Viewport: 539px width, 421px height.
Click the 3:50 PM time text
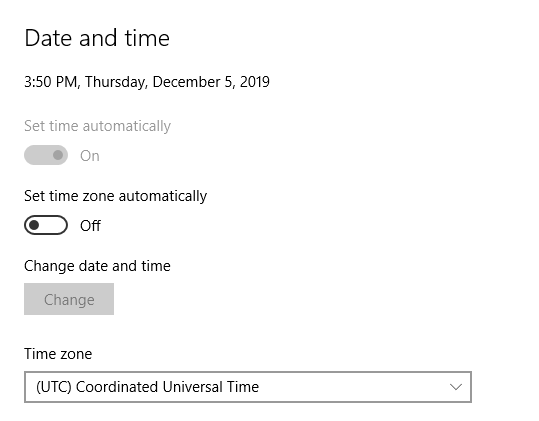click(x=51, y=82)
